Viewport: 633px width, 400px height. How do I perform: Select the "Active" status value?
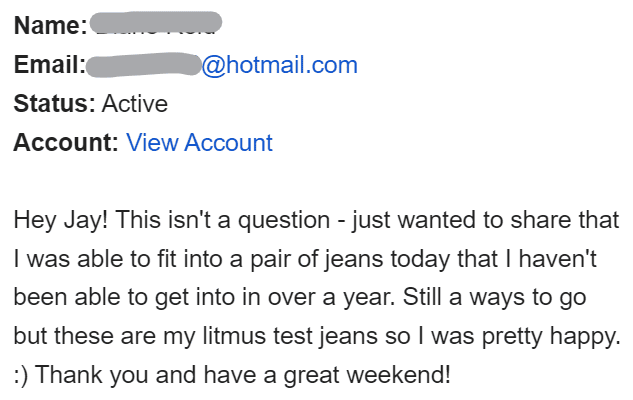point(135,104)
